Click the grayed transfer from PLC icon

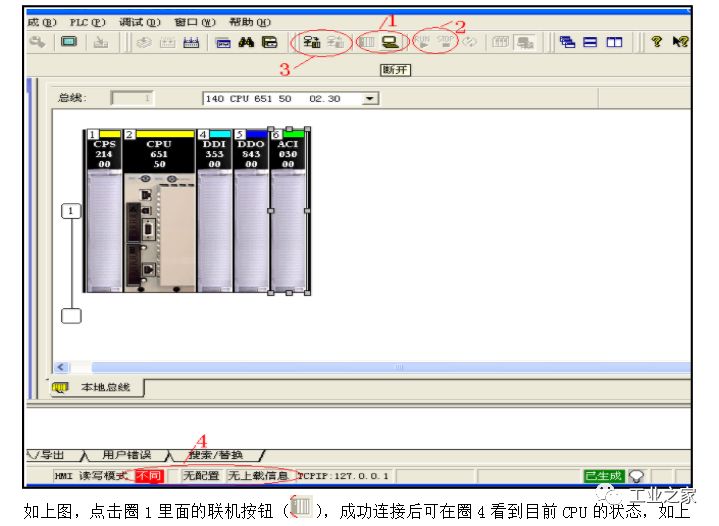pos(336,42)
